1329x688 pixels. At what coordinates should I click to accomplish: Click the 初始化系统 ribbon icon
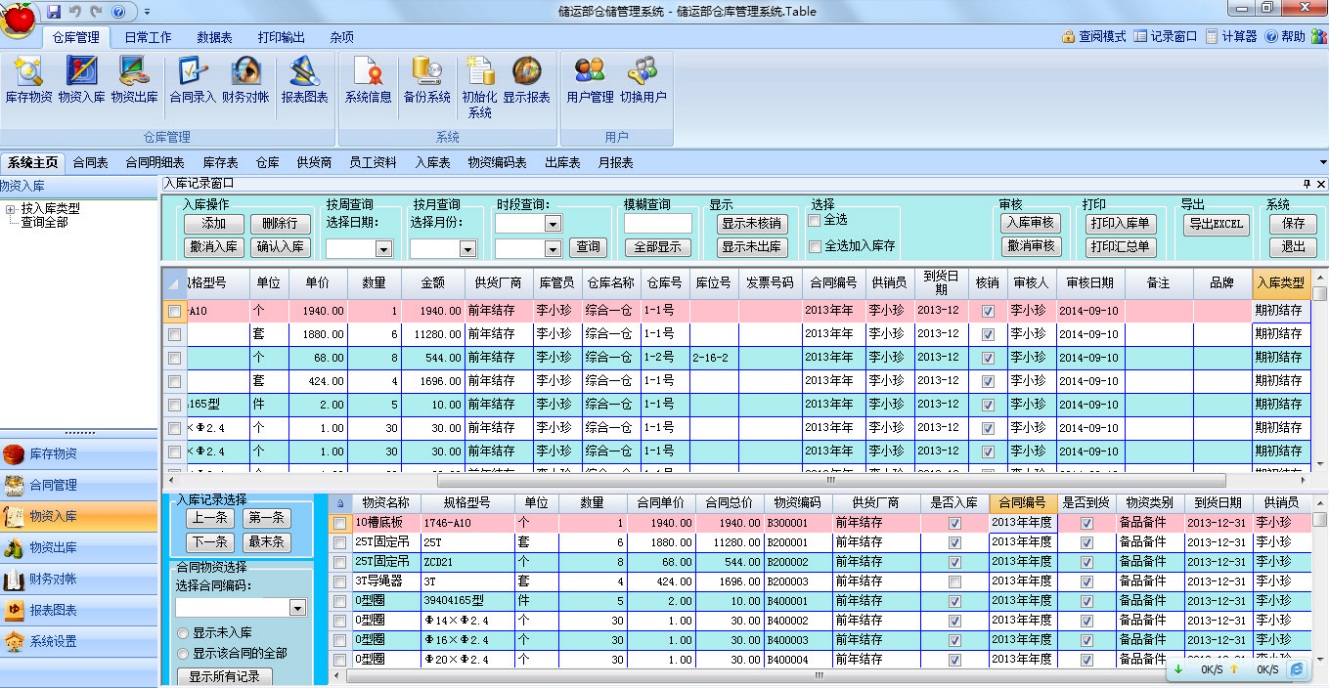coord(479,88)
